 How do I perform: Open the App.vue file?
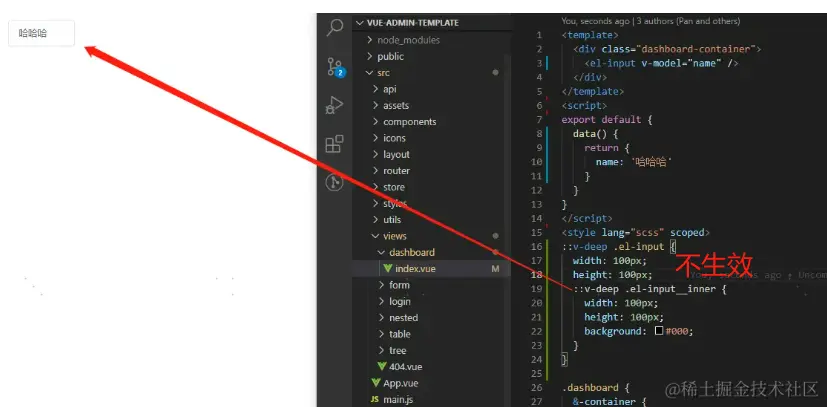point(401,383)
